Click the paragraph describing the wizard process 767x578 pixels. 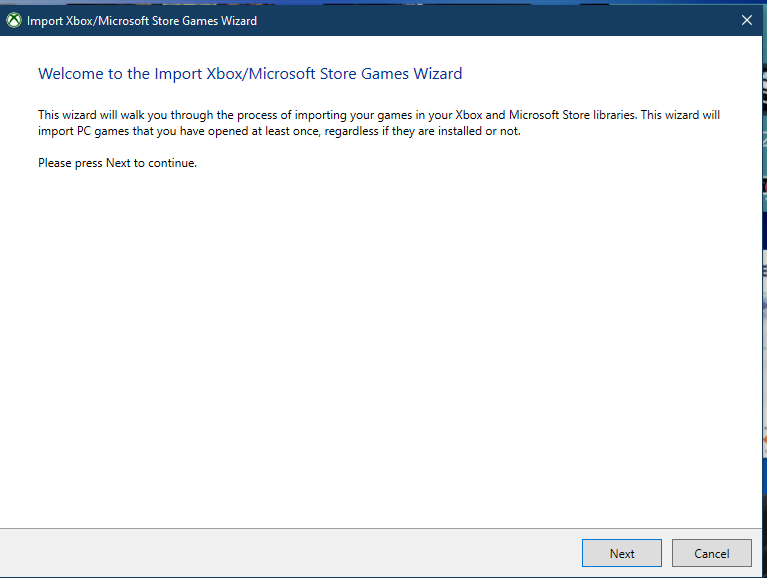tap(379, 123)
